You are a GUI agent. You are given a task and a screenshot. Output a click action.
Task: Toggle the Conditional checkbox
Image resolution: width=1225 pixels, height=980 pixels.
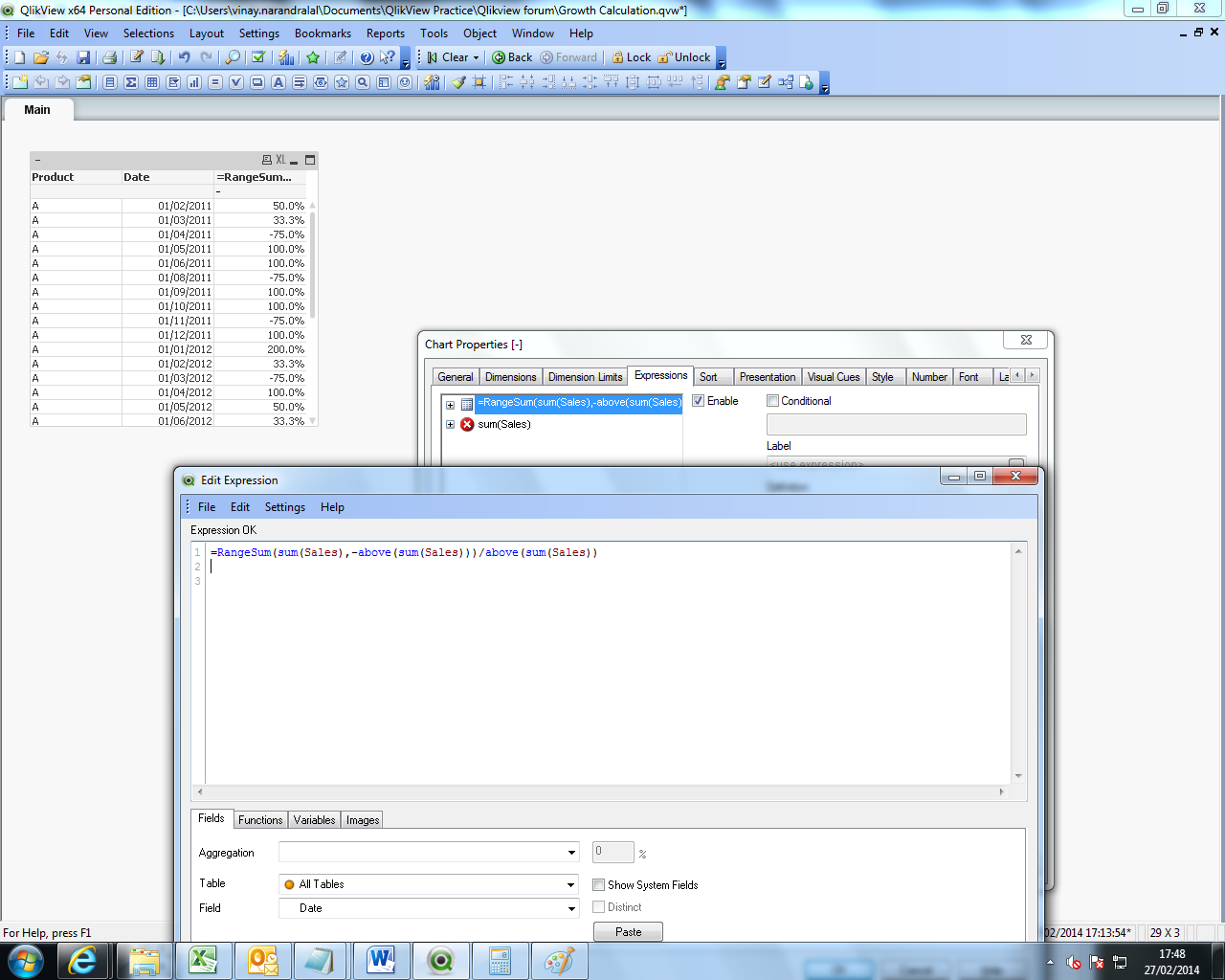773,401
